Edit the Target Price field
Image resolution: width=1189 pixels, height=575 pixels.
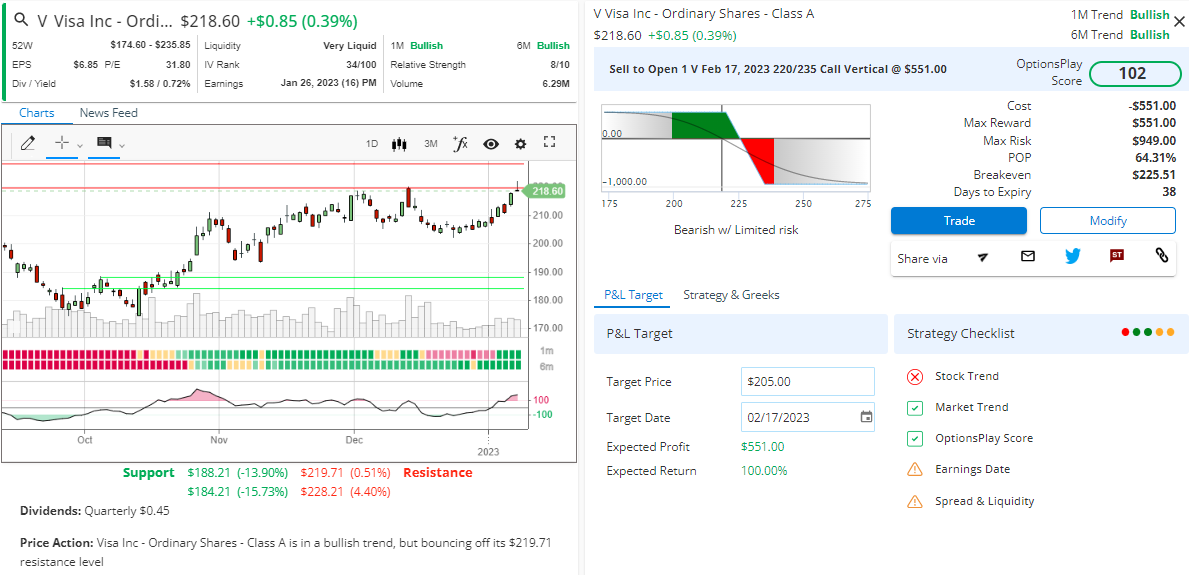pos(808,382)
